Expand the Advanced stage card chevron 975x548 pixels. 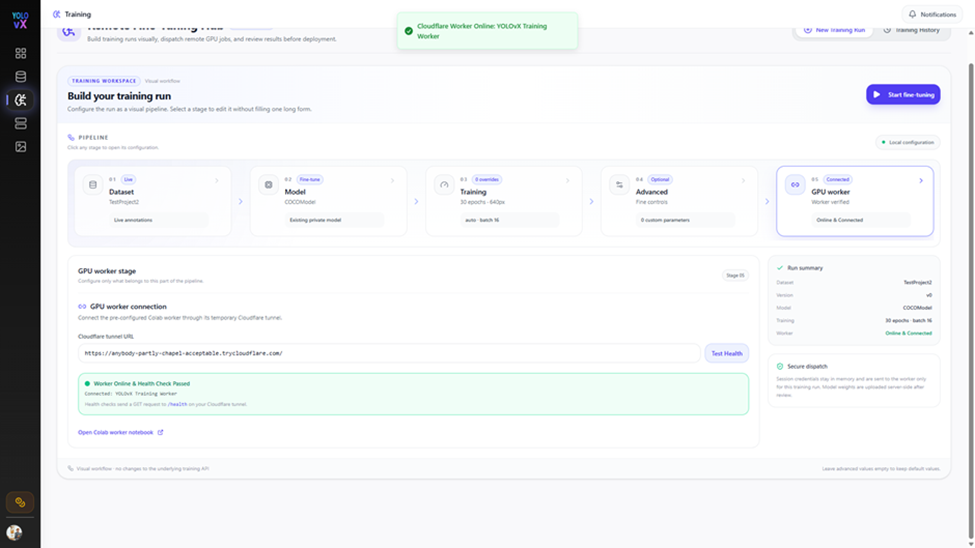pyautogui.click(x=743, y=181)
